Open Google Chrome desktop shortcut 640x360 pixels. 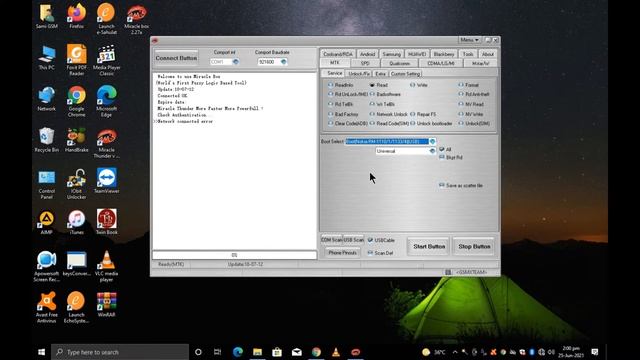(x=76, y=101)
